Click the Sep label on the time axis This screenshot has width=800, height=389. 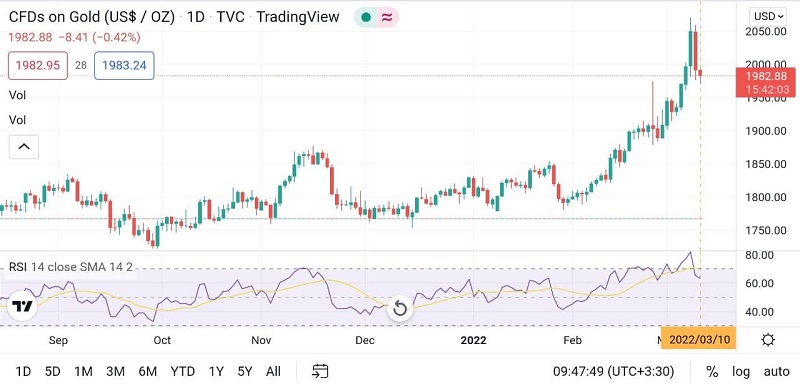[x=58, y=340]
